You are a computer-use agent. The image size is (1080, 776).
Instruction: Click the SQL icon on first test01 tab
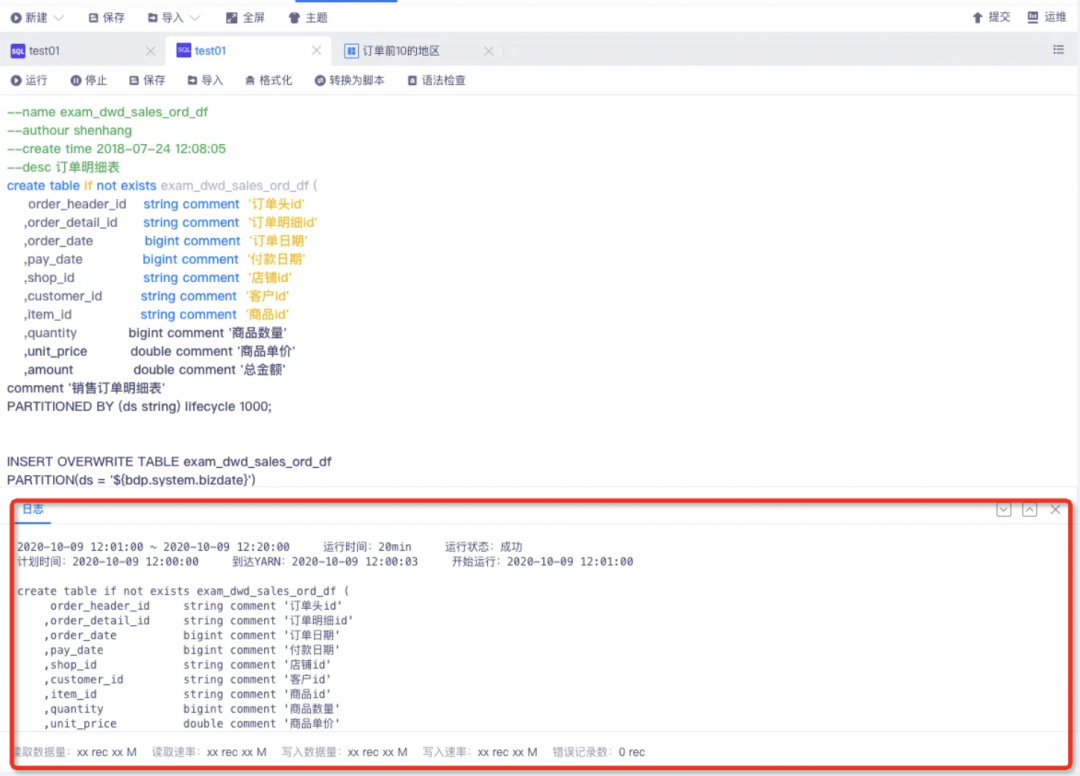click(18, 51)
